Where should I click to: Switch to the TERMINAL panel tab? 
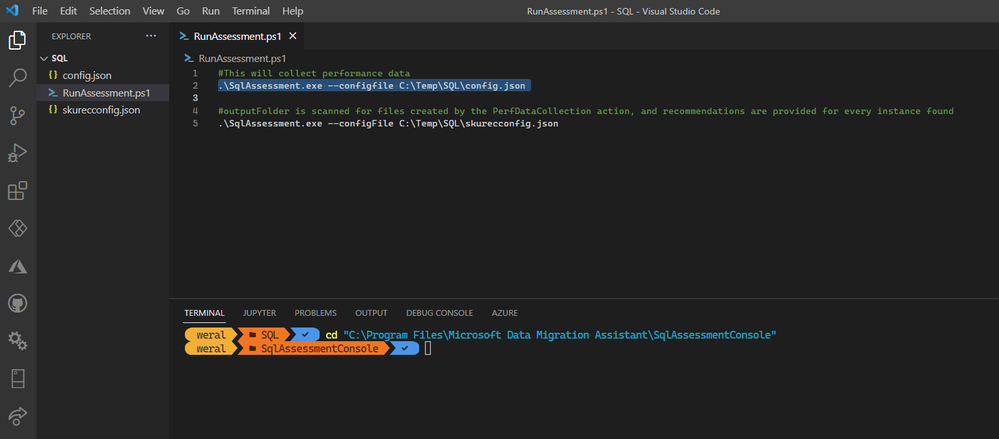(x=205, y=313)
